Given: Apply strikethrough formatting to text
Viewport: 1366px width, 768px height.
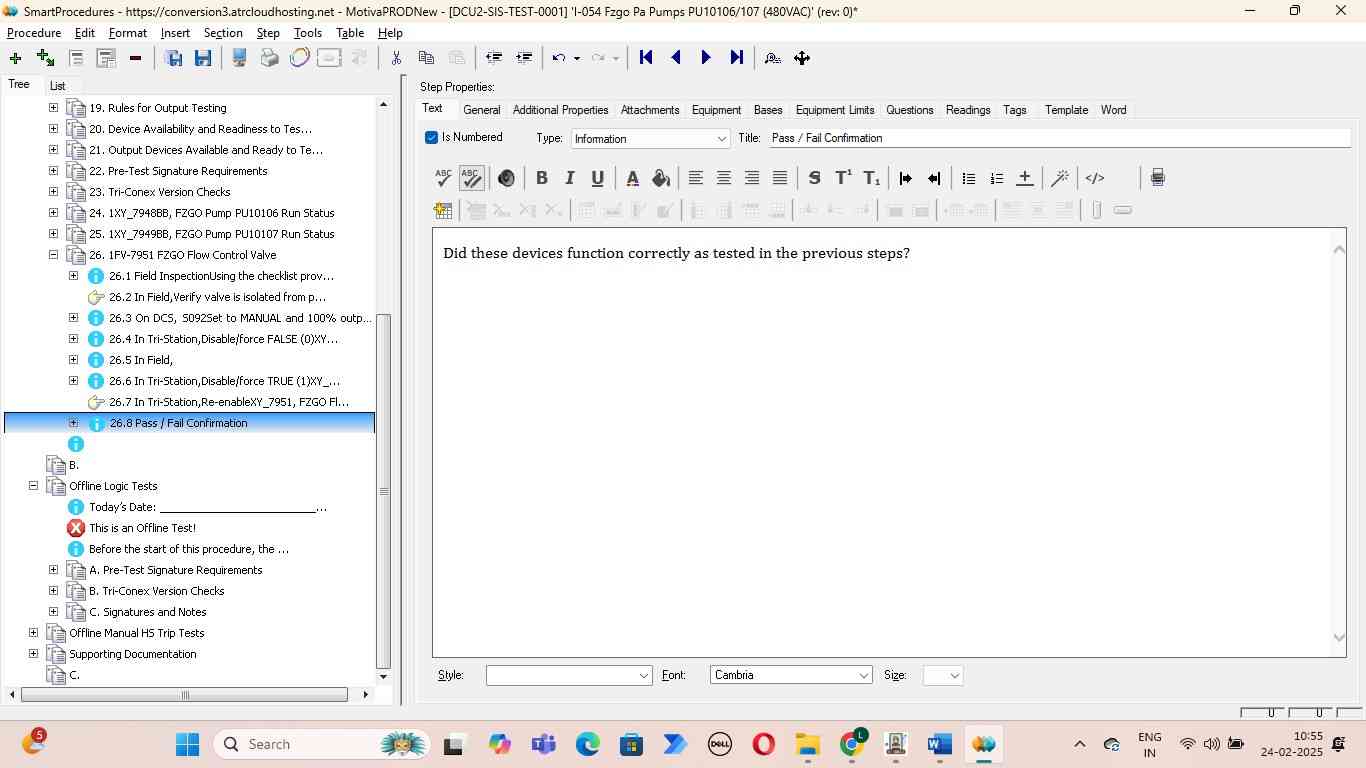Looking at the screenshot, I should click(814, 178).
